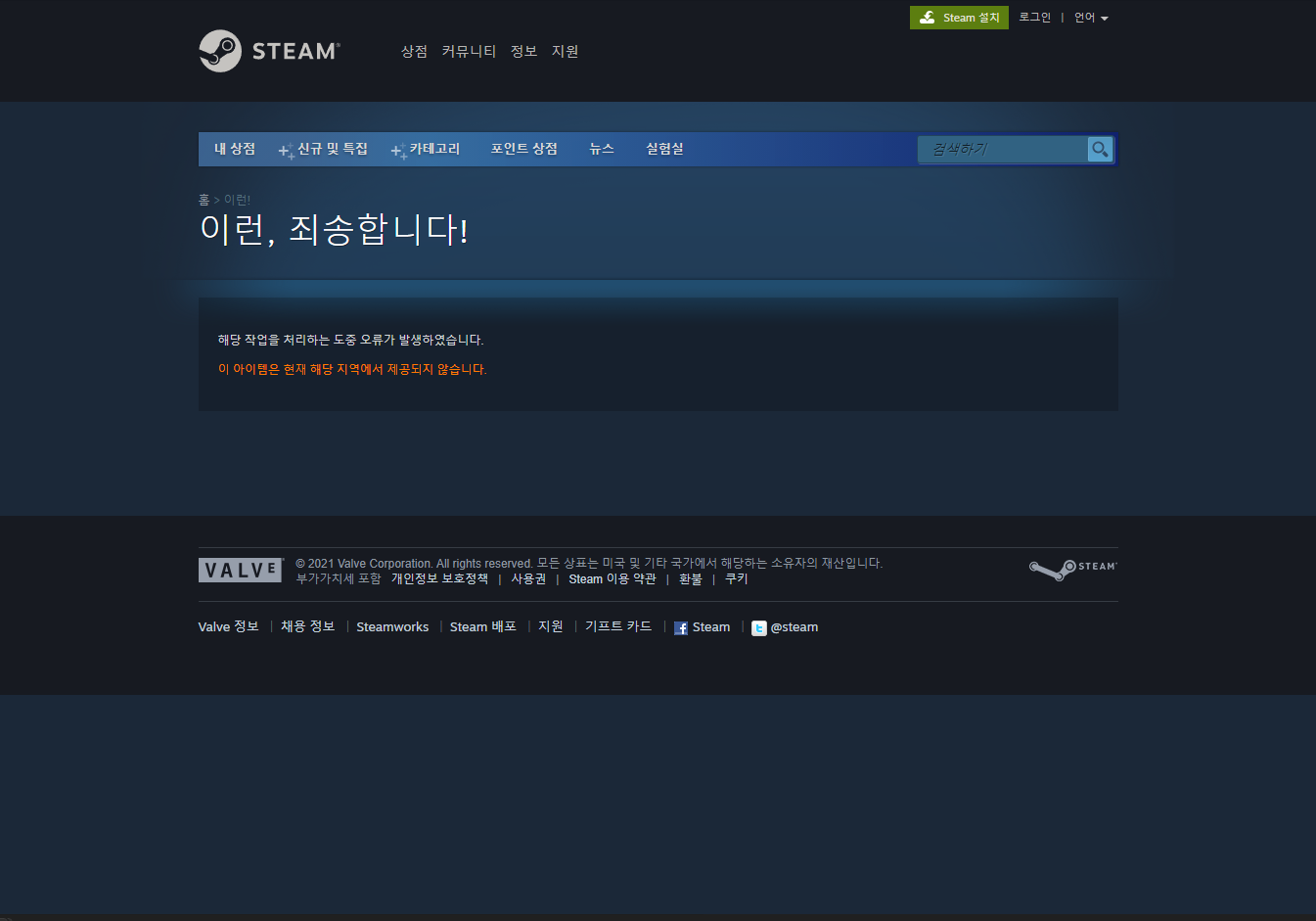Click the 로그인 login link
Image resolution: width=1316 pixels, height=921 pixels.
1034,18
